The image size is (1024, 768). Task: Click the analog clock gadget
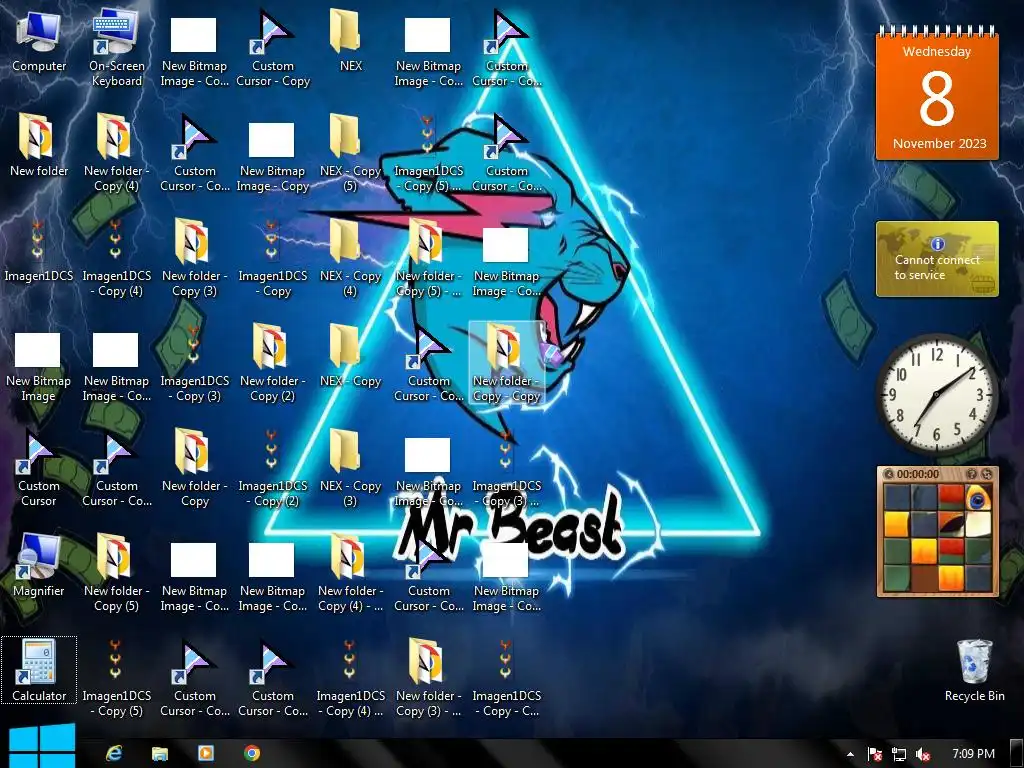pos(937,394)
